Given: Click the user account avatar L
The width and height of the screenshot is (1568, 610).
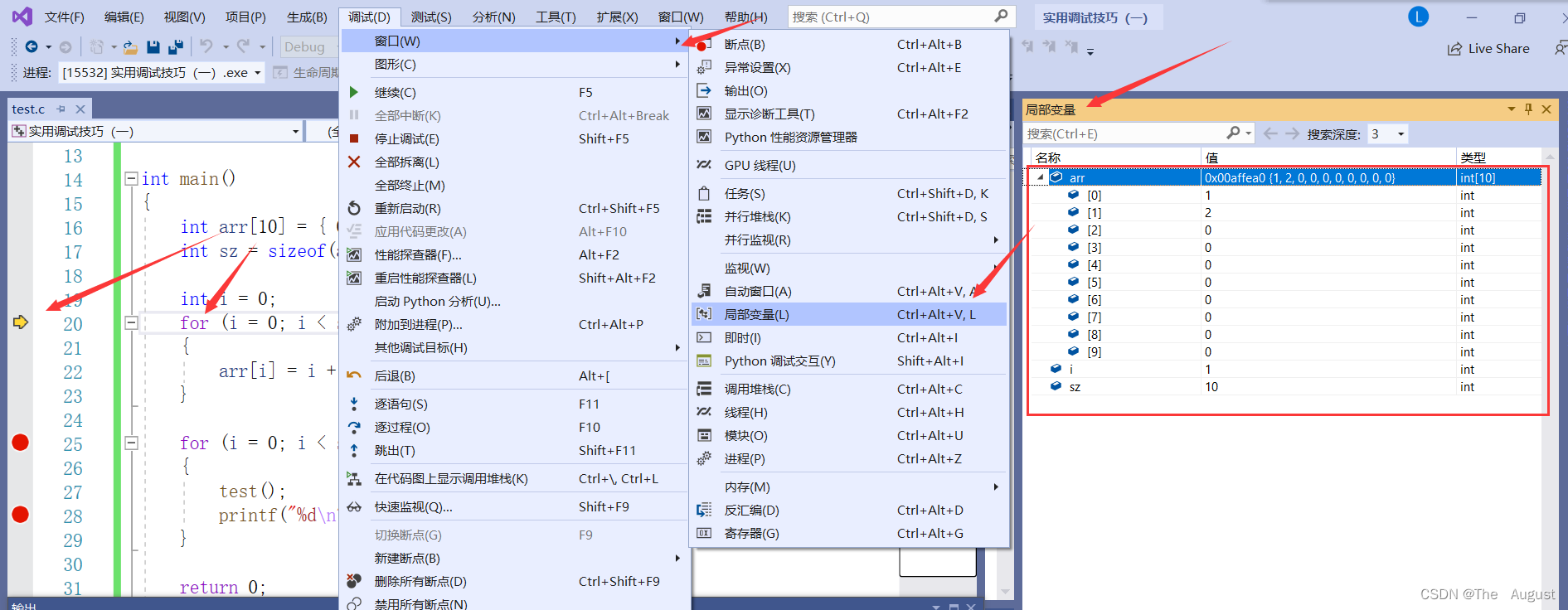Looking at the screenshot, I should (x=1419, y=17).
